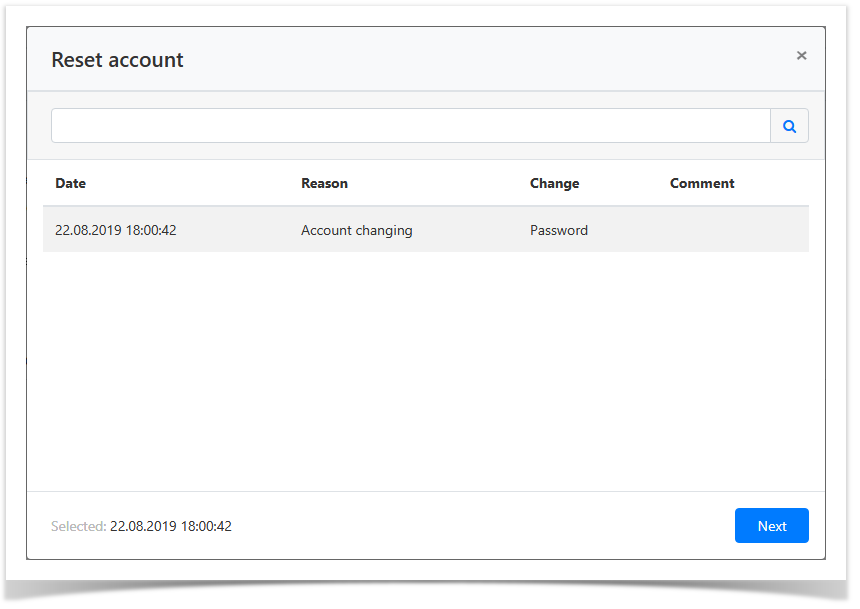Dismiss the dialog using the X control
This screenshot has width=860, height=609.
(801, 55)
